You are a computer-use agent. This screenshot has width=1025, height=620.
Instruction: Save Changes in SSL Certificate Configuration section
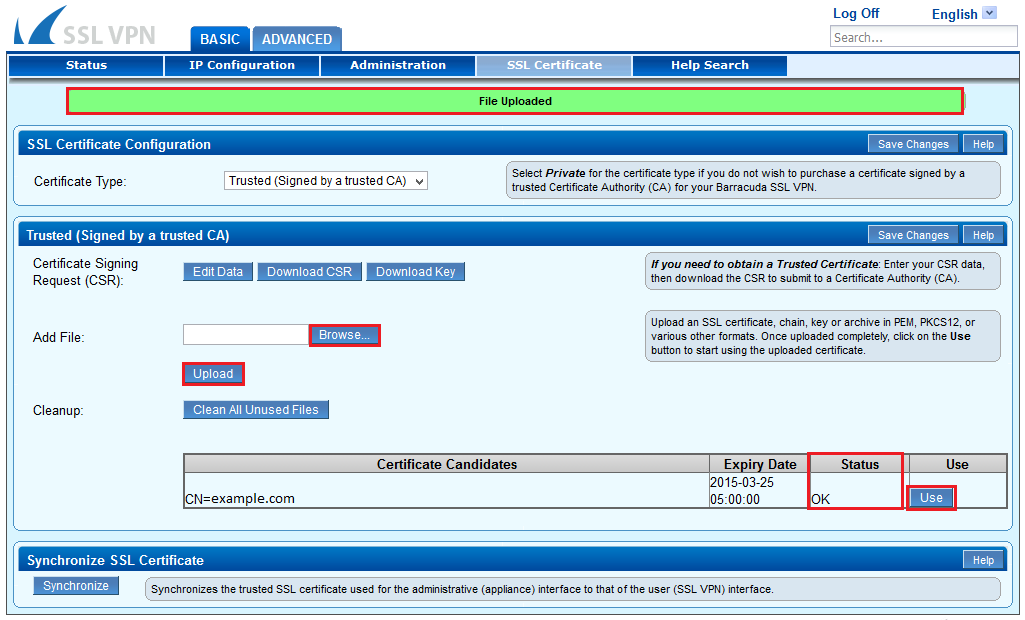point(912,144)
